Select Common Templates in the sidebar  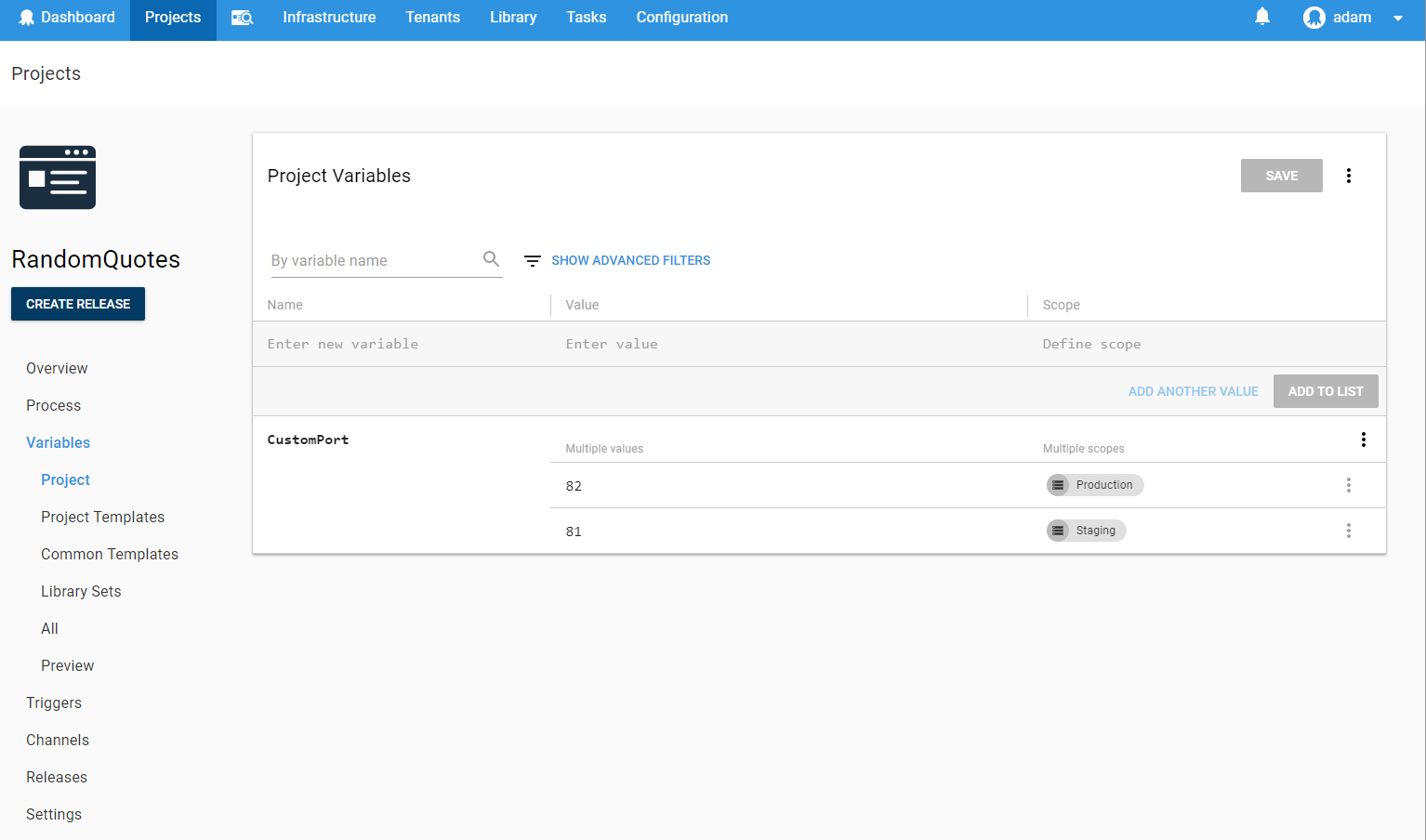[x=110, y=554]
